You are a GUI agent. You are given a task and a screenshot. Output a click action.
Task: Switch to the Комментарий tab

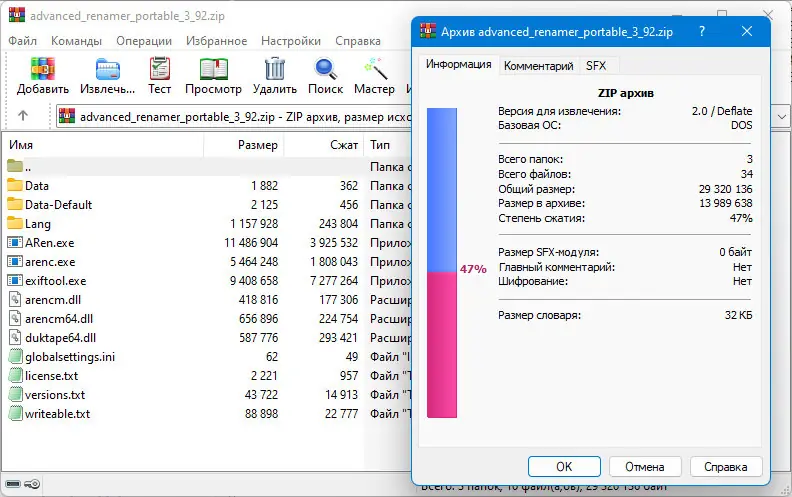(538, 66)
